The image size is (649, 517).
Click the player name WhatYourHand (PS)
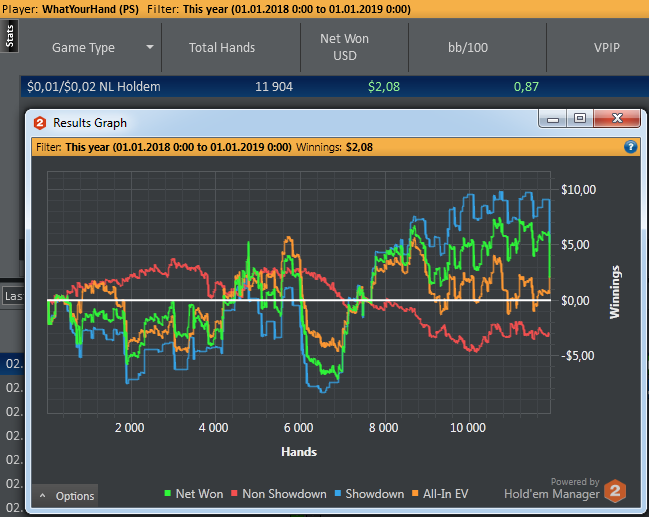90,9
